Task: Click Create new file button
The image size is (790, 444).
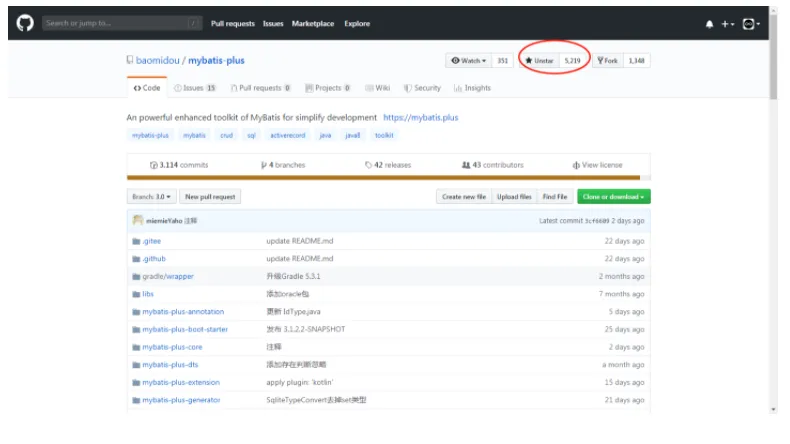Action: click(x=464, y=197)
